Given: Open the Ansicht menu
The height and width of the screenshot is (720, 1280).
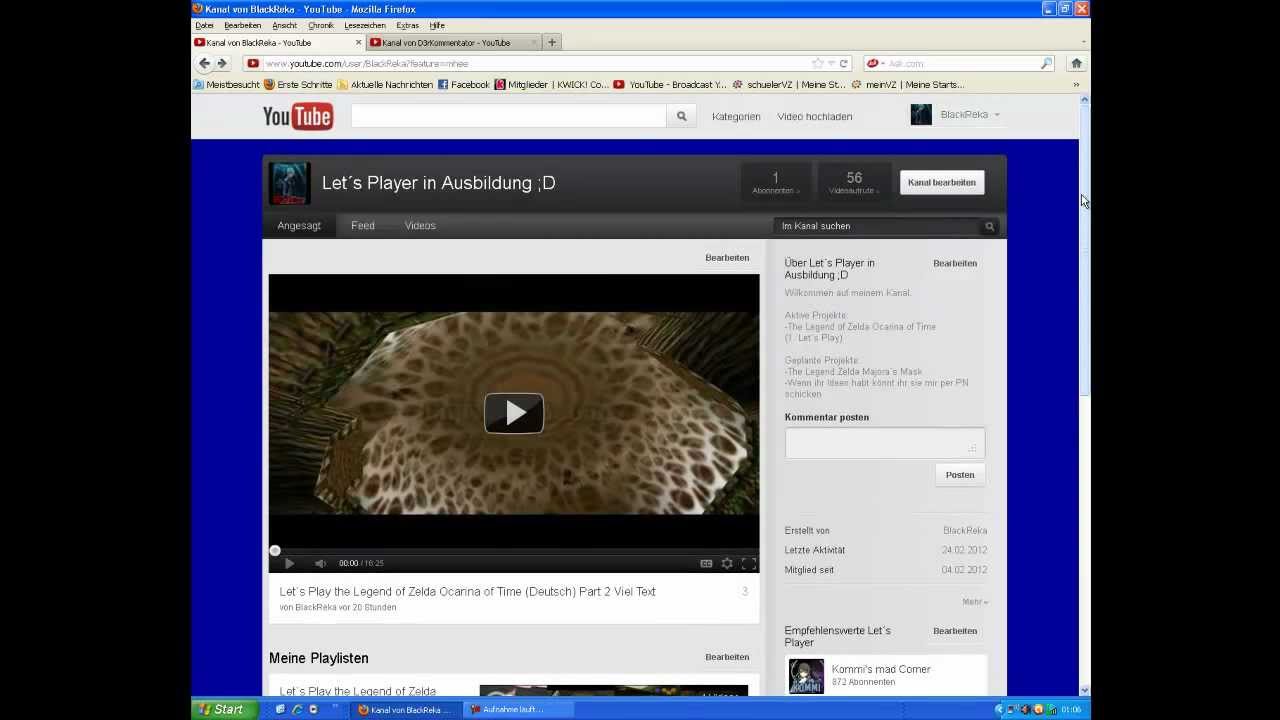Looking at the screenshot, I should click(x=284, y=25).
